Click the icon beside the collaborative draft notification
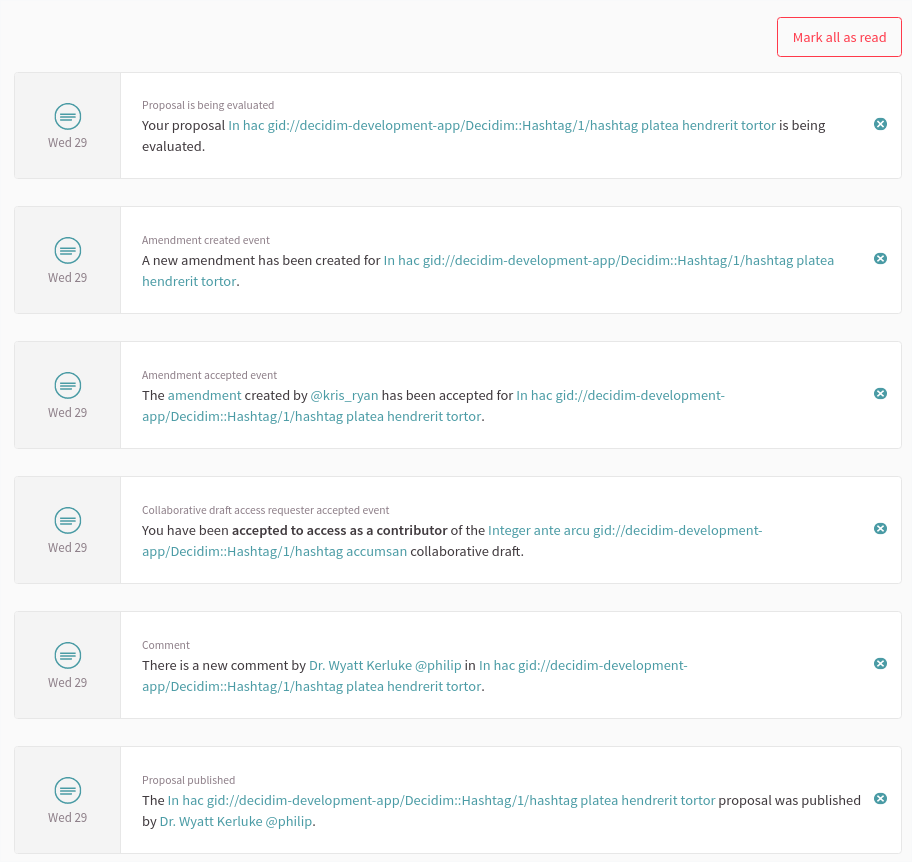Screen dimensions: 912x862 point(67,521)
